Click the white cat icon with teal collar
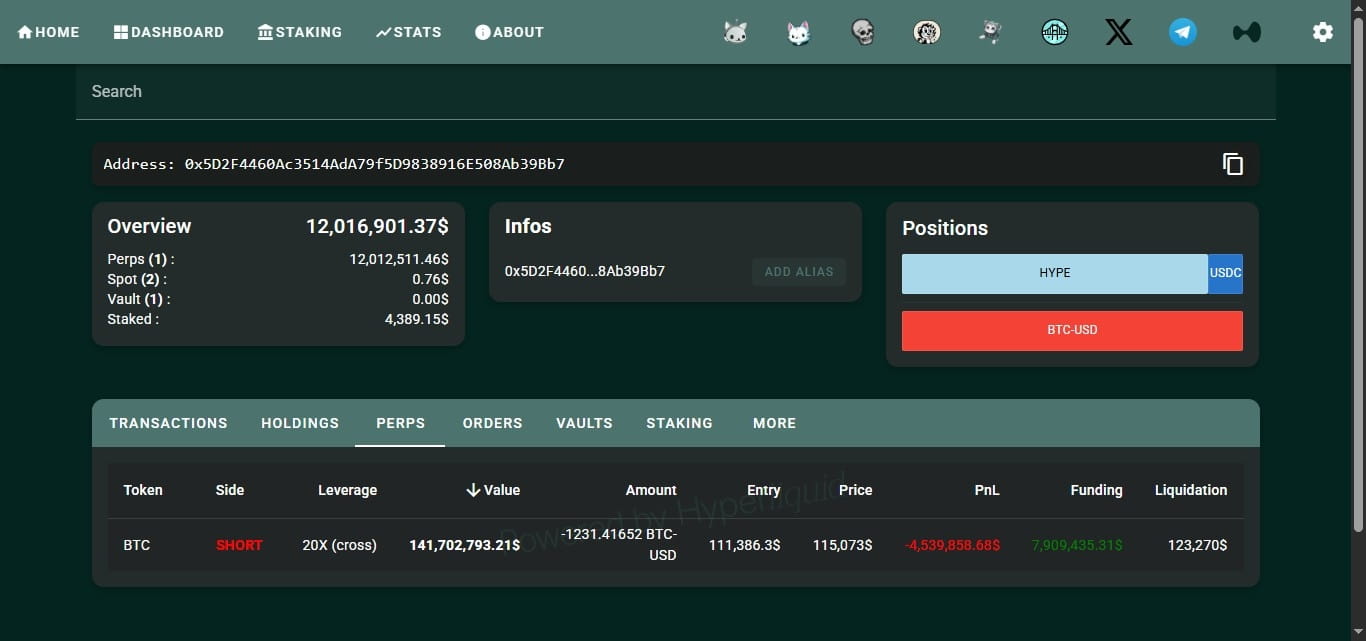Image resolution: width=1366 pixels, height=641 pixels. [798, 32]
